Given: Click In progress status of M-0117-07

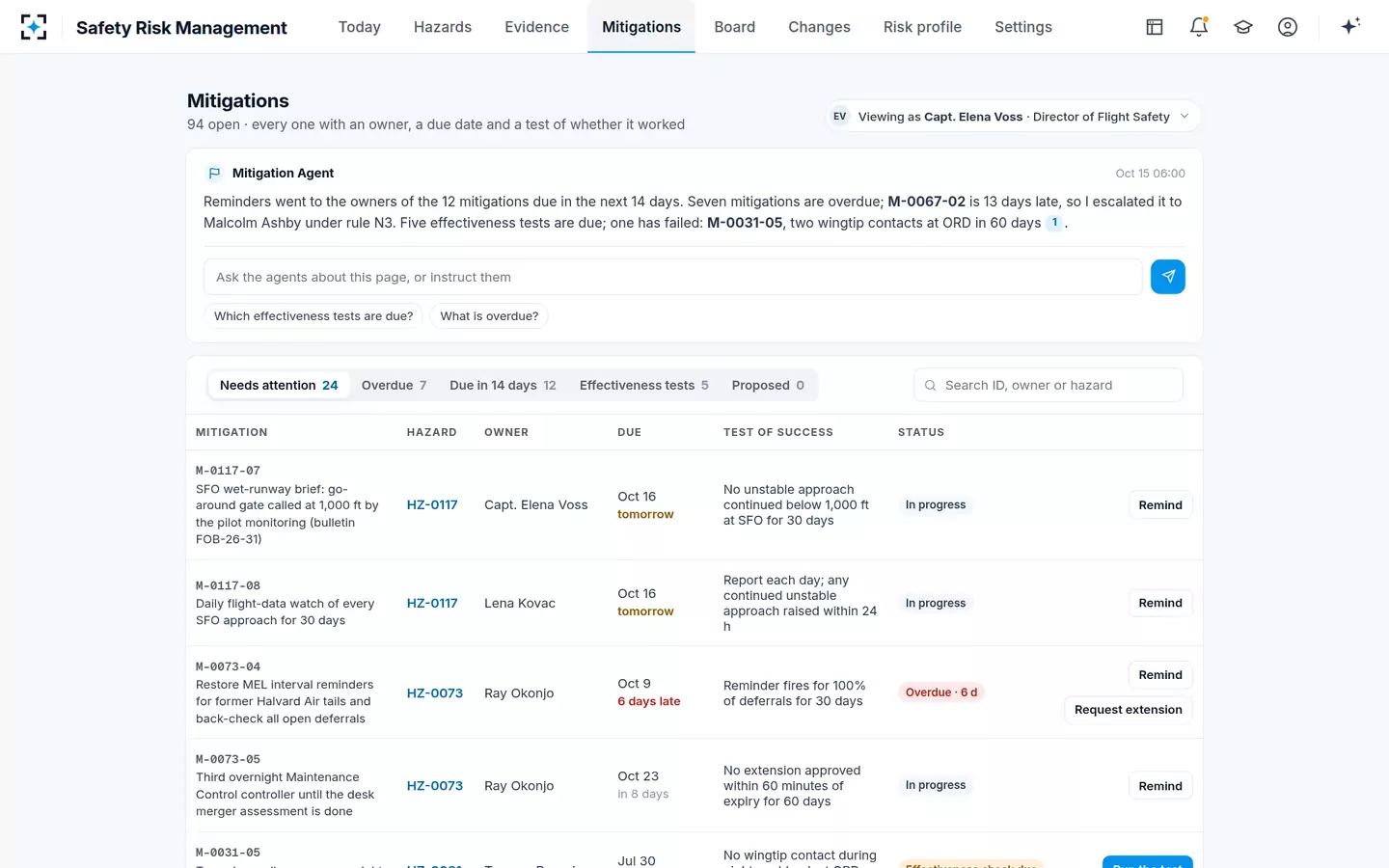Looking at the screenshot, I should (936, 504).
